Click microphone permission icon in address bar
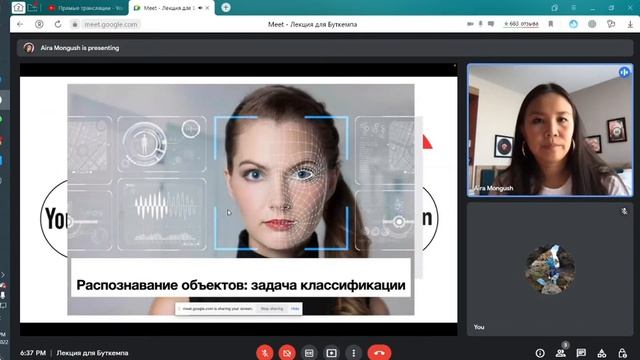The height and width of the screenshot is (360, 640). [480, 24]
